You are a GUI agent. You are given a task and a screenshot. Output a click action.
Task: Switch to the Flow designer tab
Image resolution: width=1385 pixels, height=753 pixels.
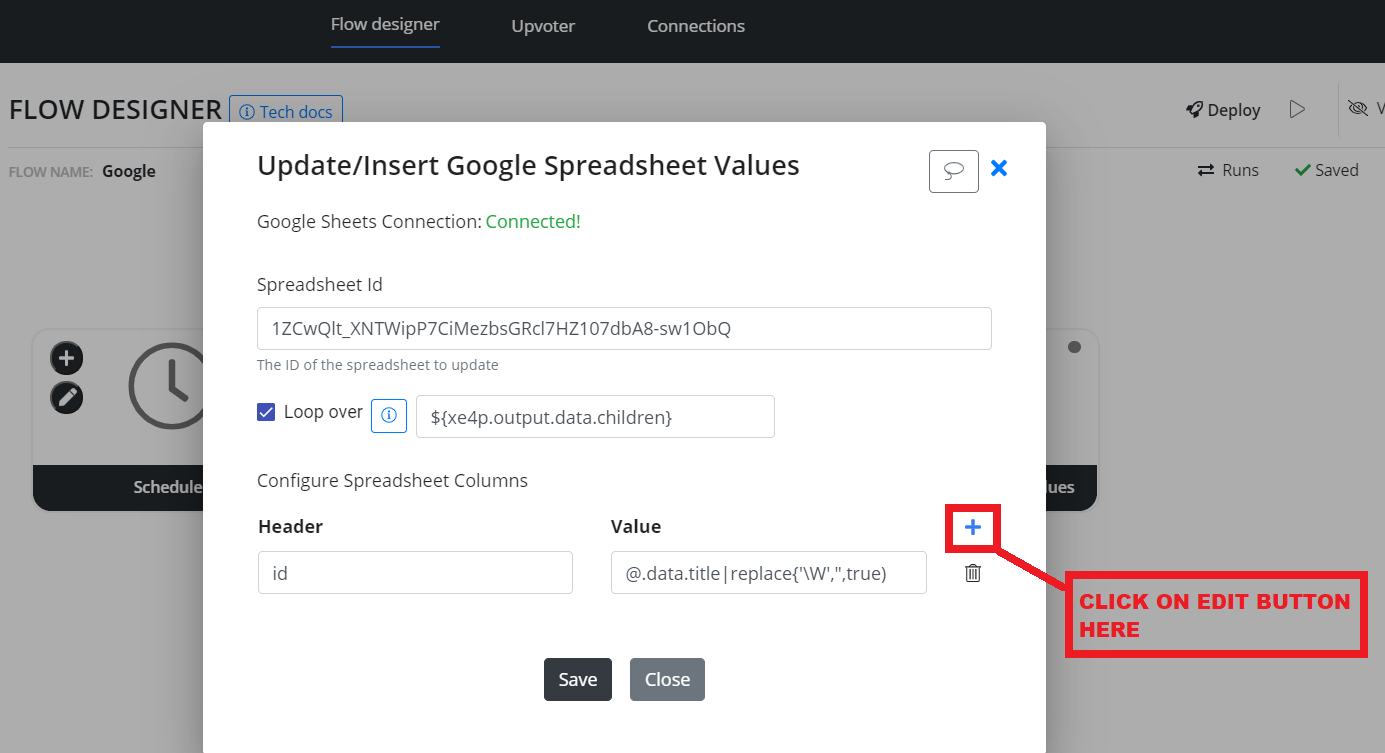(x=385, y=25)
